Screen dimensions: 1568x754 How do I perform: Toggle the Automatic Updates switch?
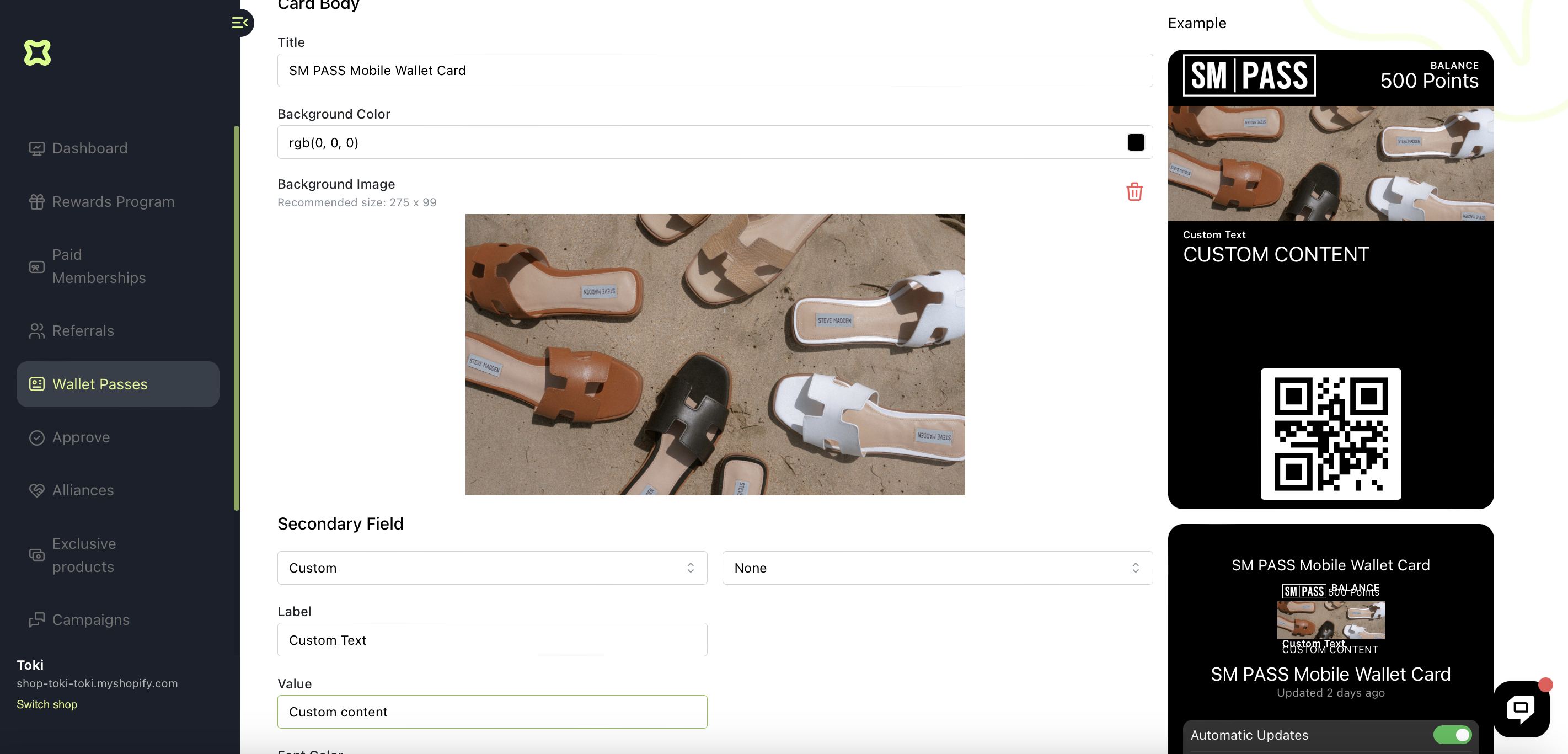click(x=1452, y=735)
